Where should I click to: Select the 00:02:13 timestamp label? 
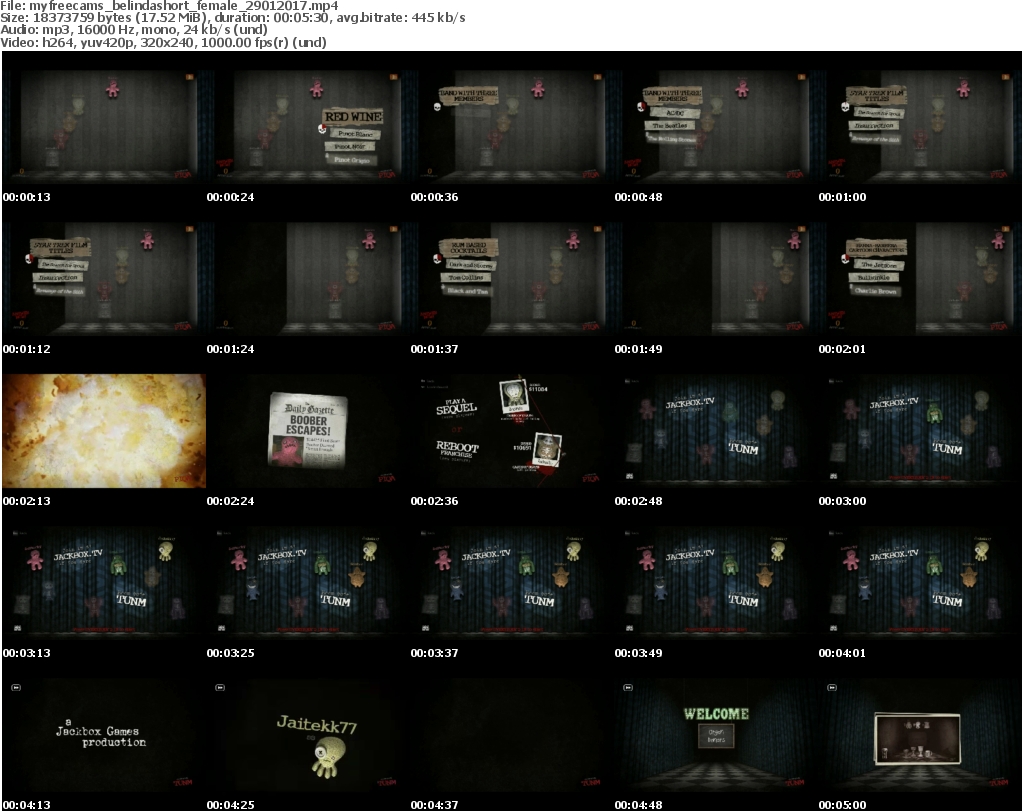(x=27, y=501)
